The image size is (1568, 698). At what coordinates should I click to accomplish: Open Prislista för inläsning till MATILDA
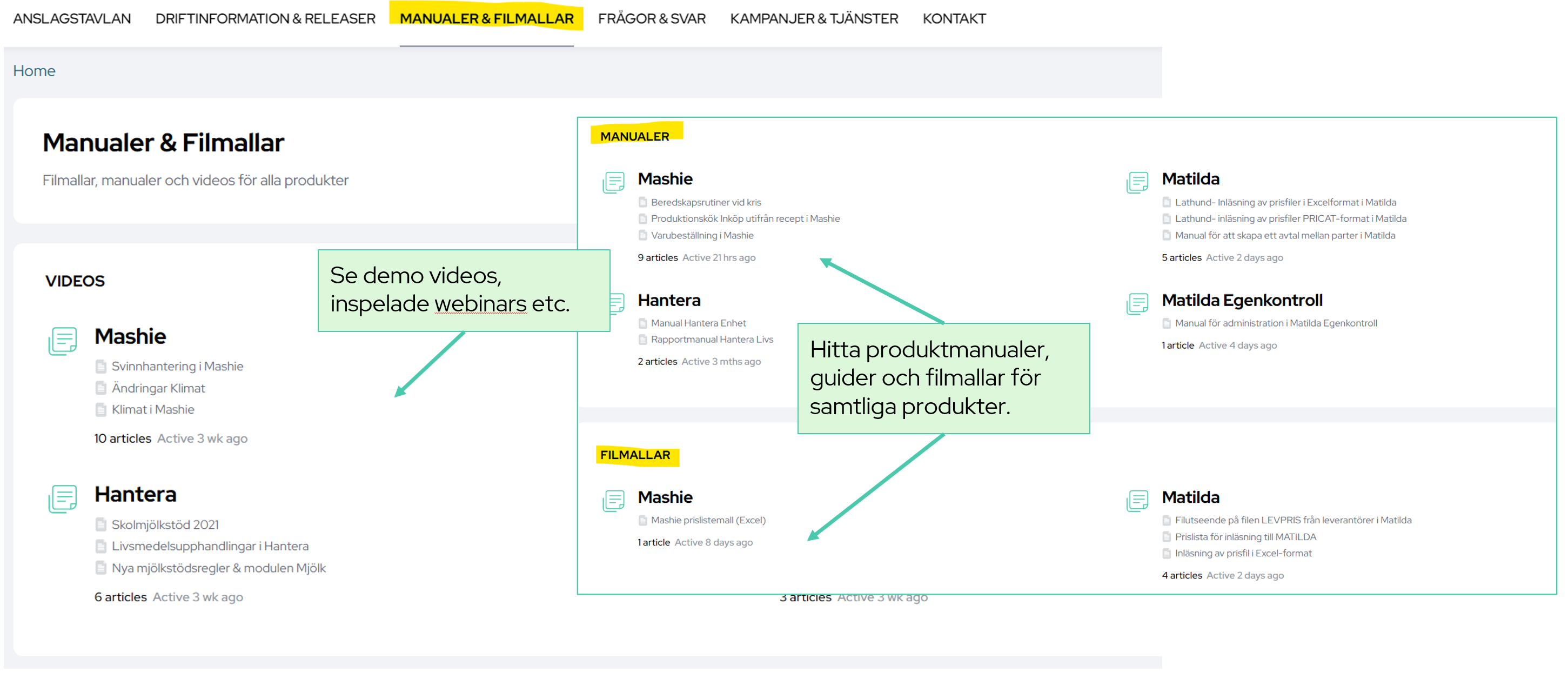[x=1245, y=536]
